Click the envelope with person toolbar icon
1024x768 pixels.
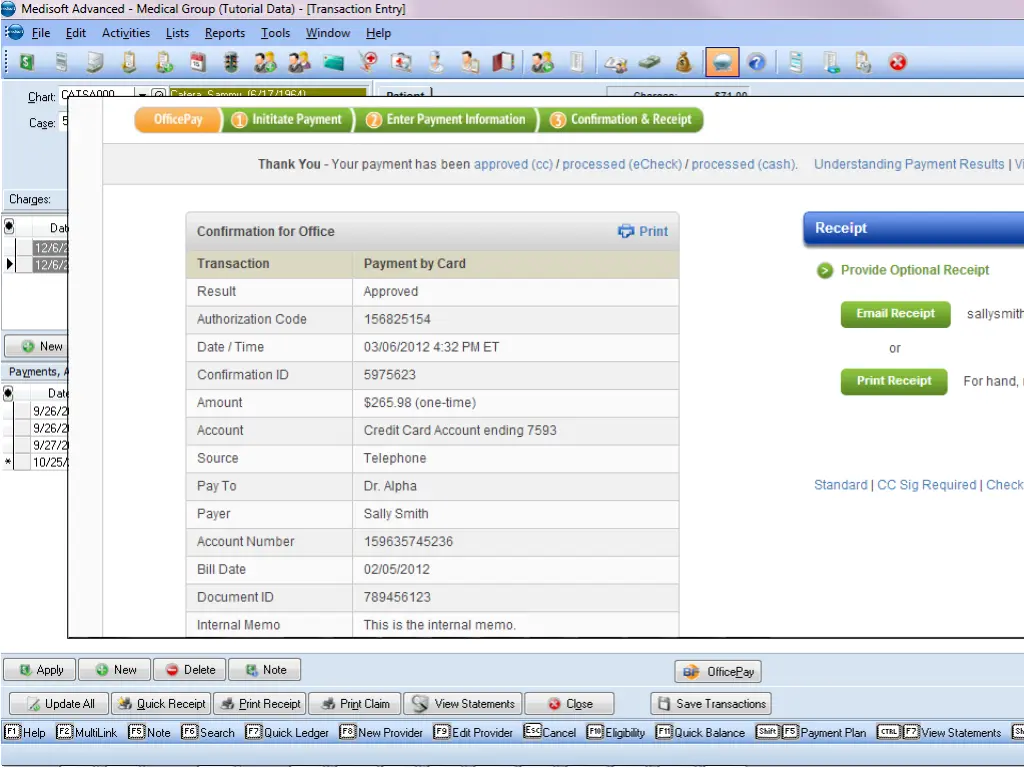point(615,62)
